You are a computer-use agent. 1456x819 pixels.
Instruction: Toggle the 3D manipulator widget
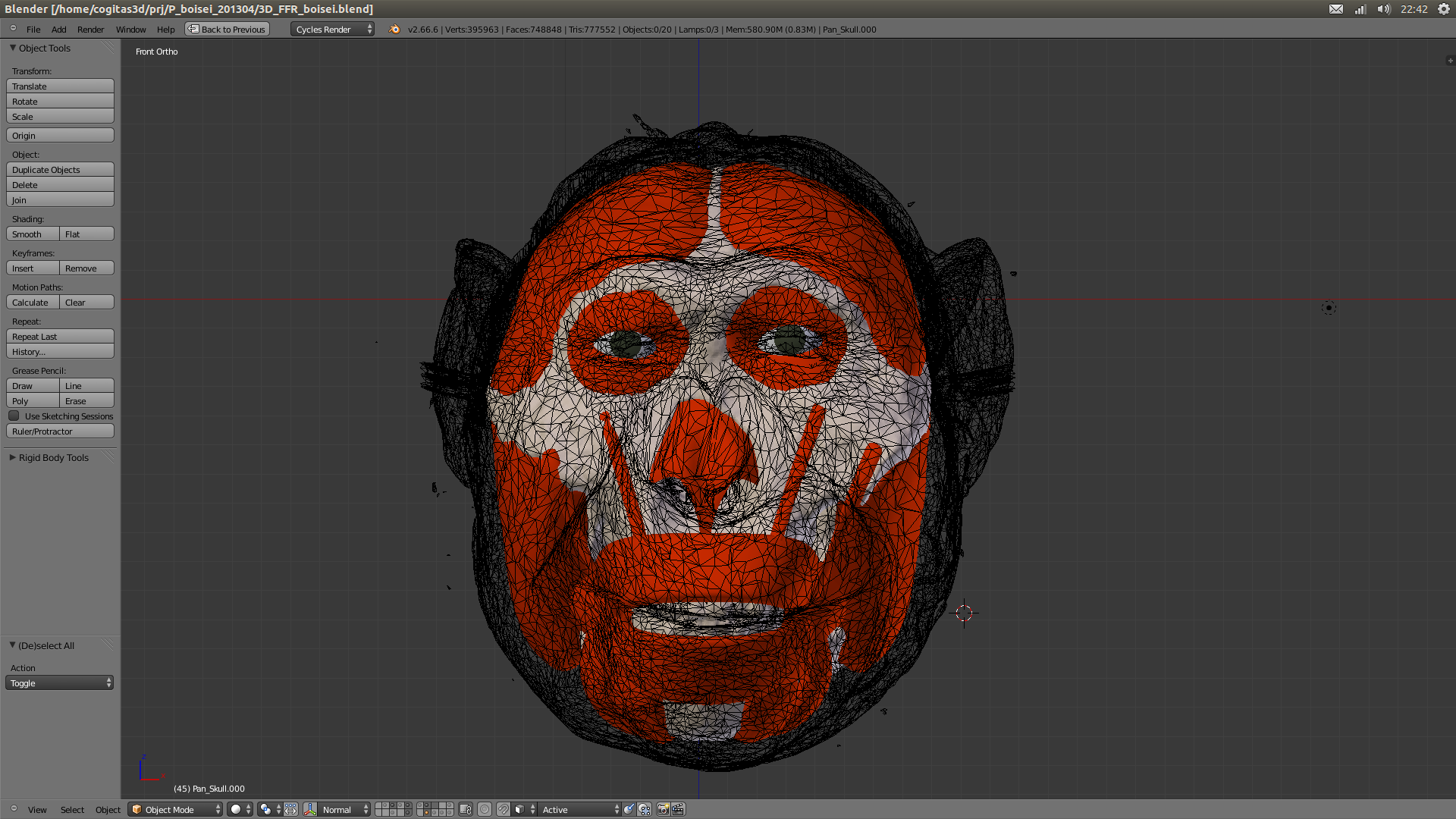click(x=310, y=809)
